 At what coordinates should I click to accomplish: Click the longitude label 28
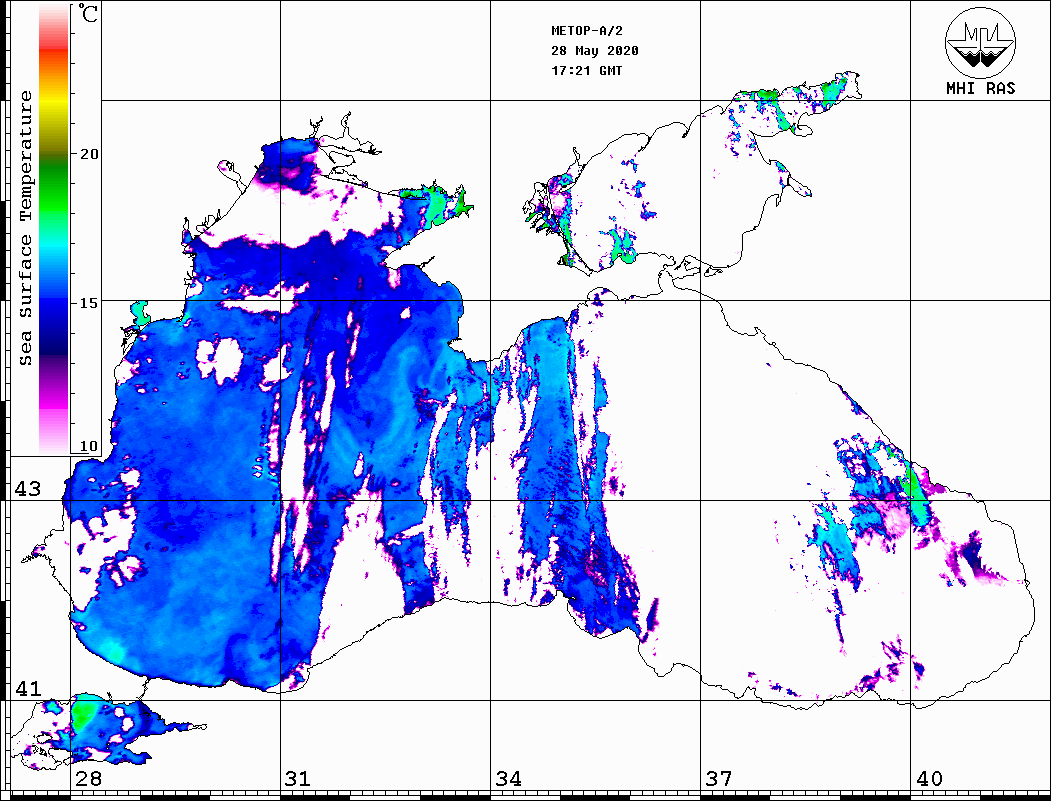coord(88,779)
